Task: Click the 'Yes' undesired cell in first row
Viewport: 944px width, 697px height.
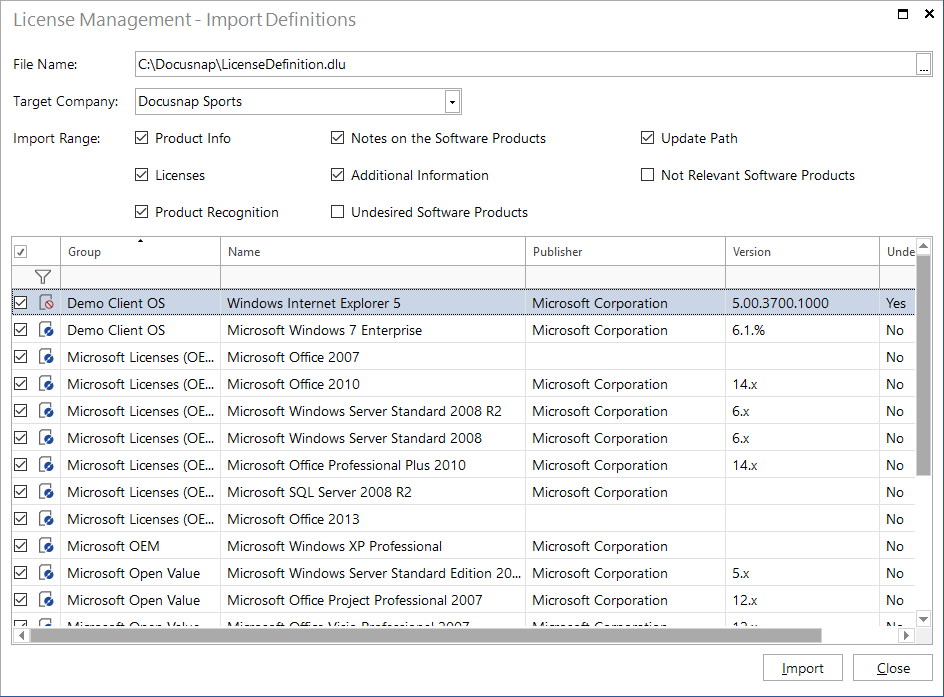Action: [895, 303]
